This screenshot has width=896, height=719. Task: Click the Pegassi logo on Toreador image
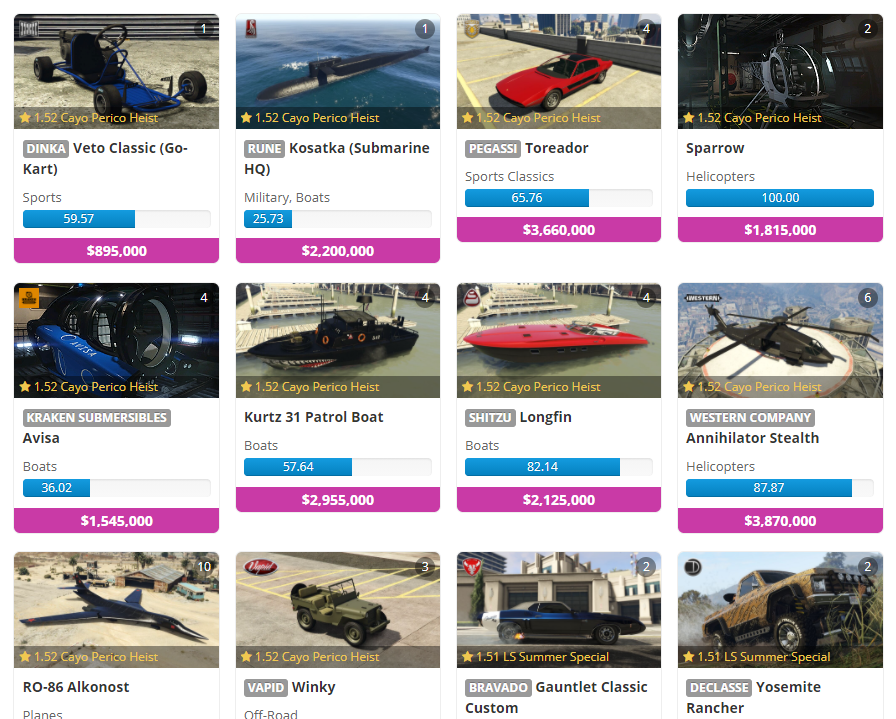471,29
